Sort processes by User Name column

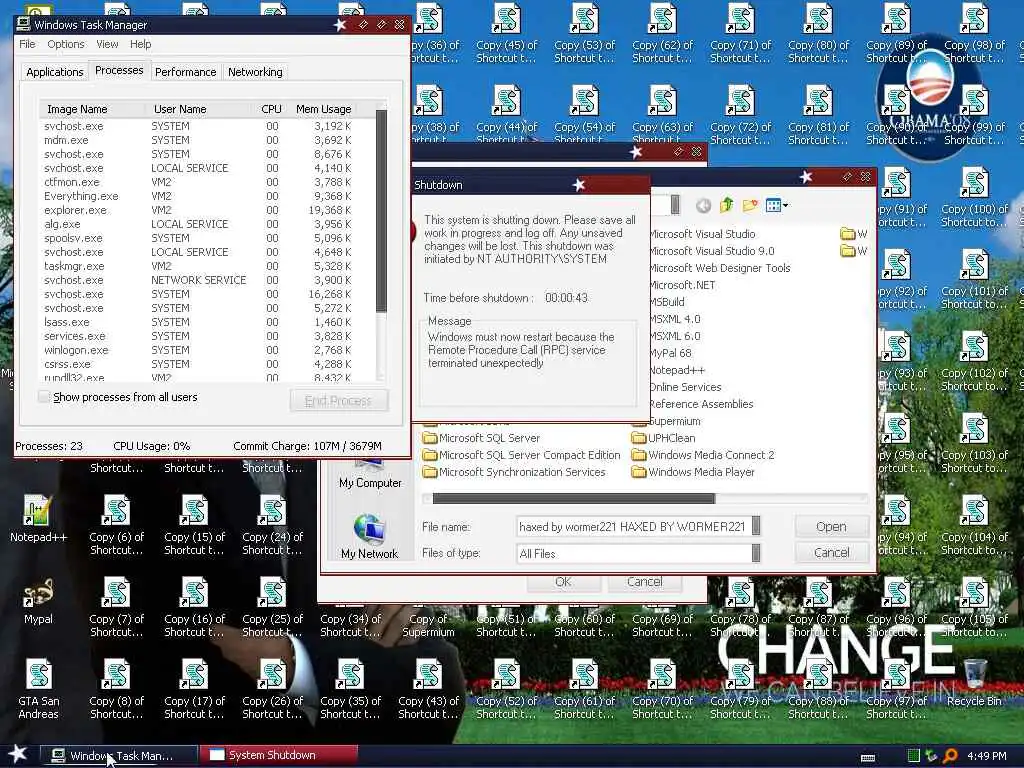pyautogui.click(x=199, y=109)
